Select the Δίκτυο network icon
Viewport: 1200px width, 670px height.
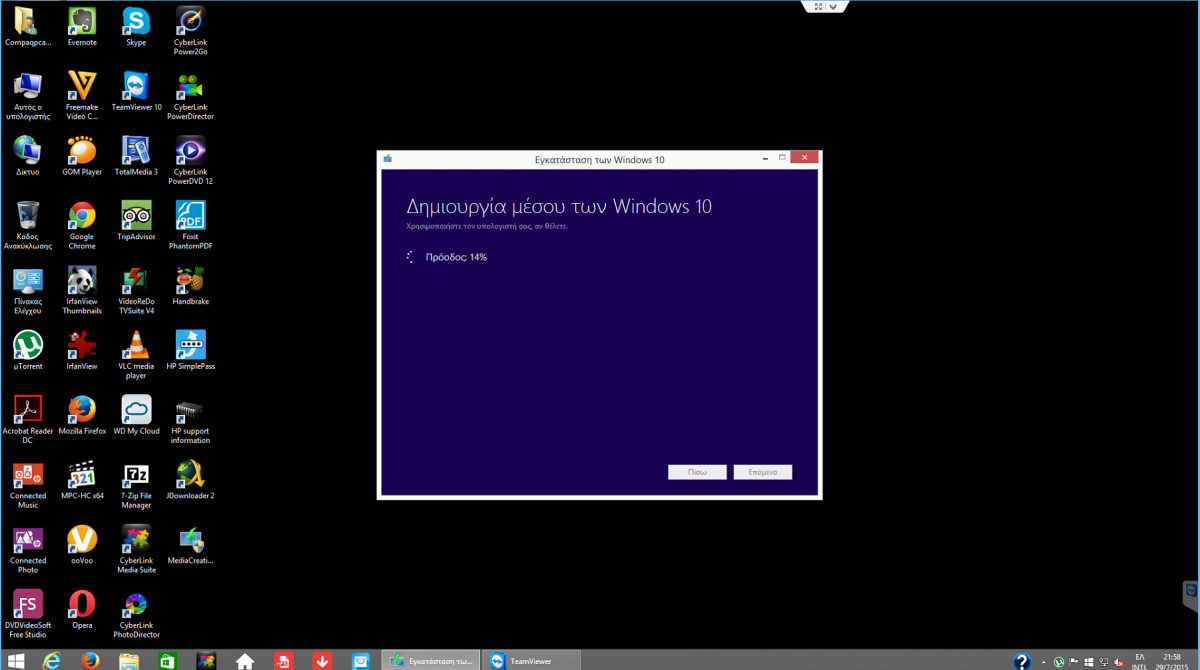28,156
